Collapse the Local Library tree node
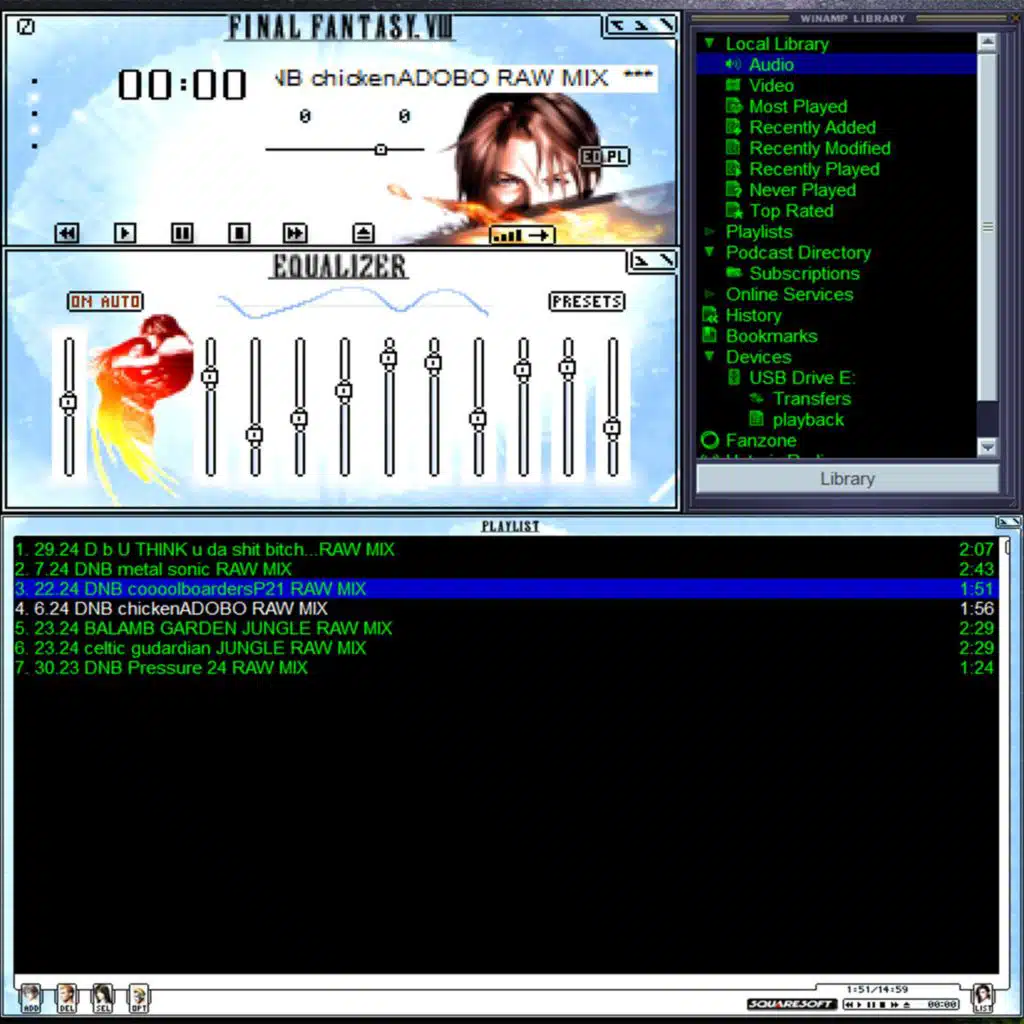The width and height of the screenshot is (1024, 1024). click(709, 43)
